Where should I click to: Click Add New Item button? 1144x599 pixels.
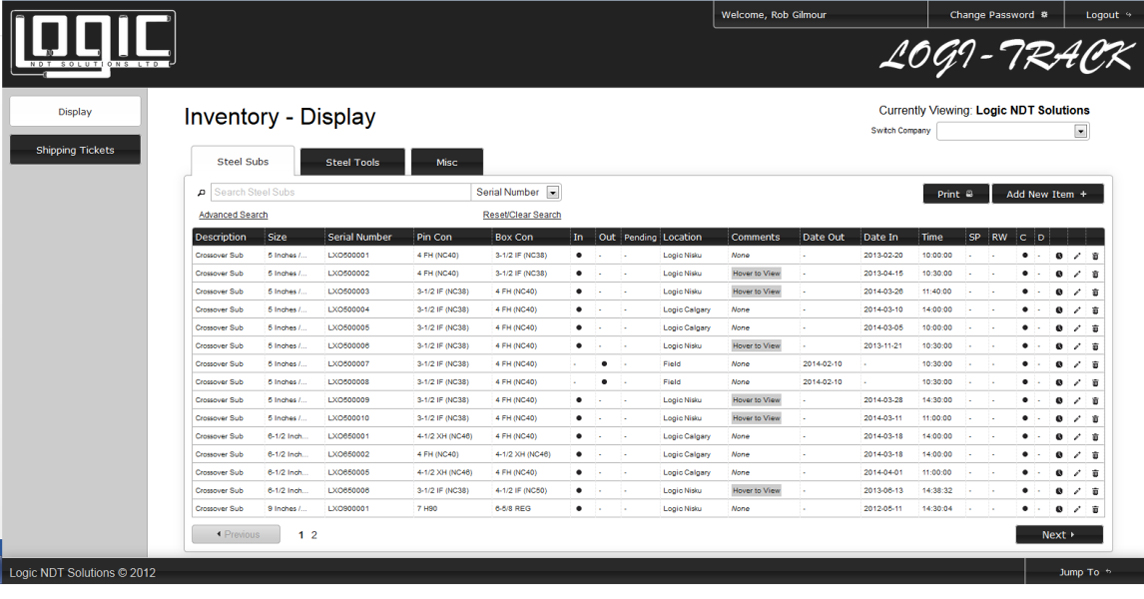tap(1047, 194)
